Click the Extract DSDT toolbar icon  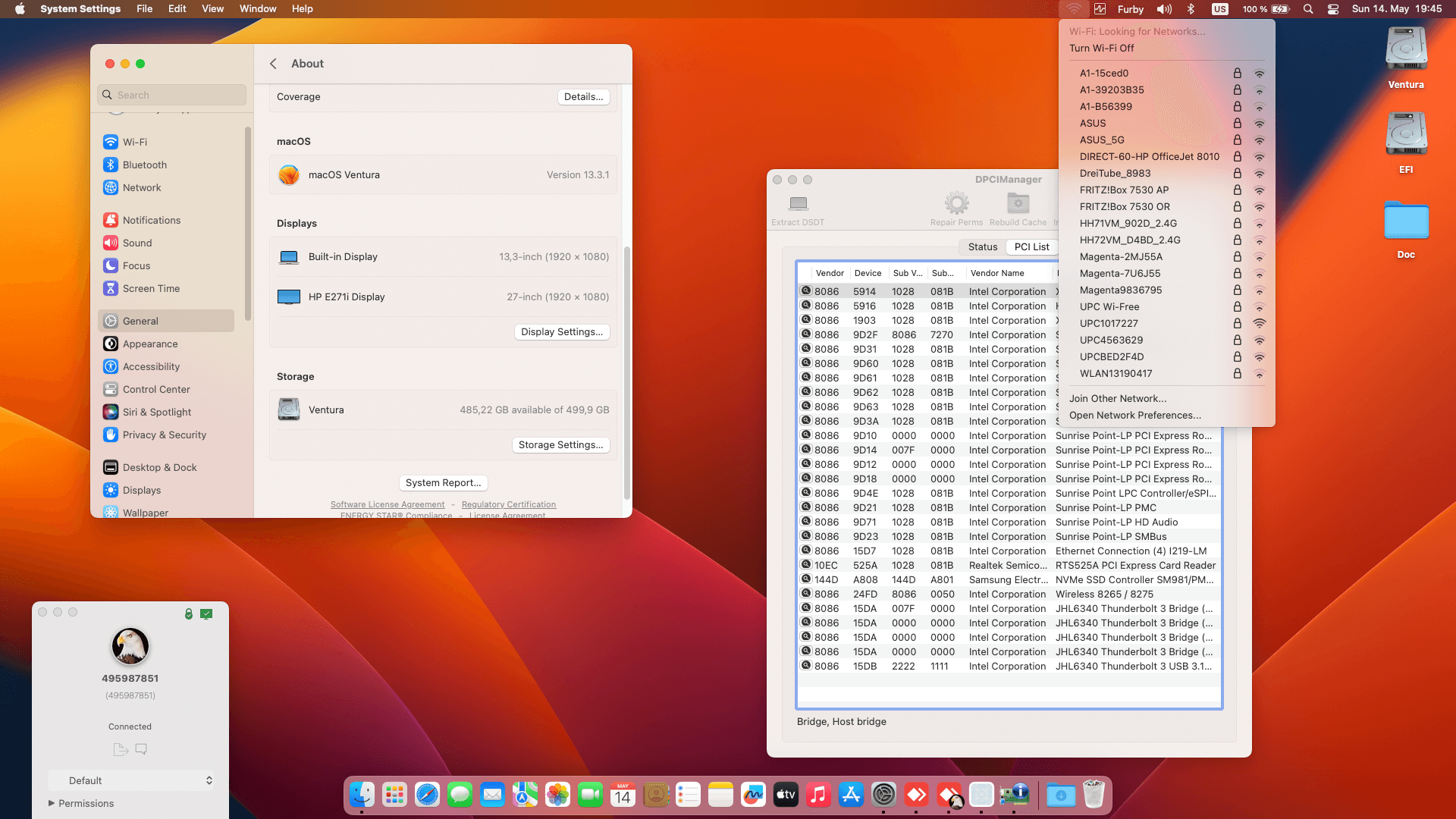798,203
